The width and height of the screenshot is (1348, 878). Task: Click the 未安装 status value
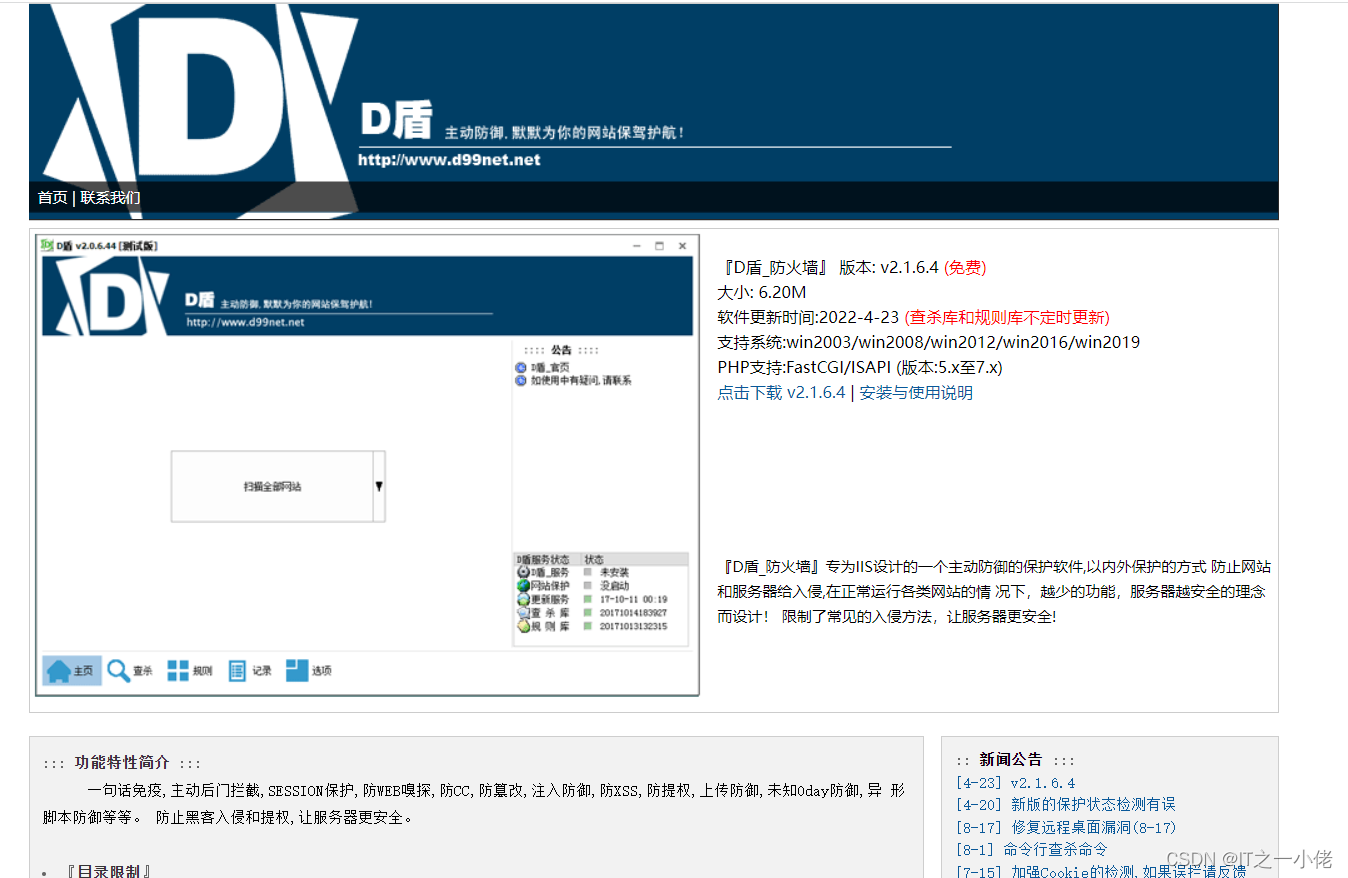coord(614,572)
